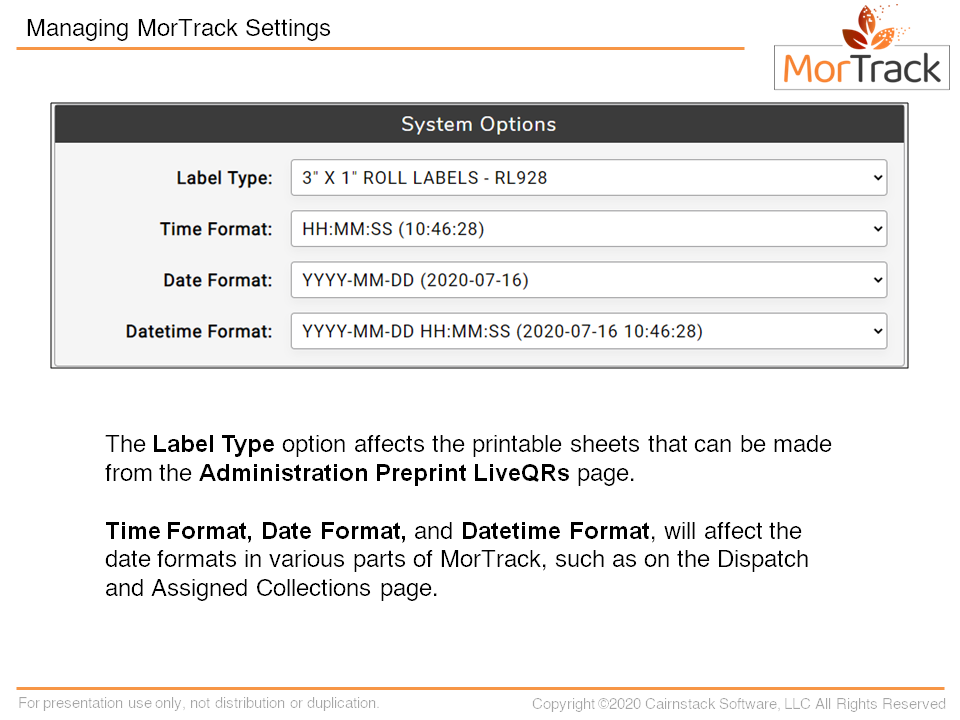Screen dimensions: 960x720
Task: Click the MorTrack wordmark in the logo
Action: click(862, 69)
